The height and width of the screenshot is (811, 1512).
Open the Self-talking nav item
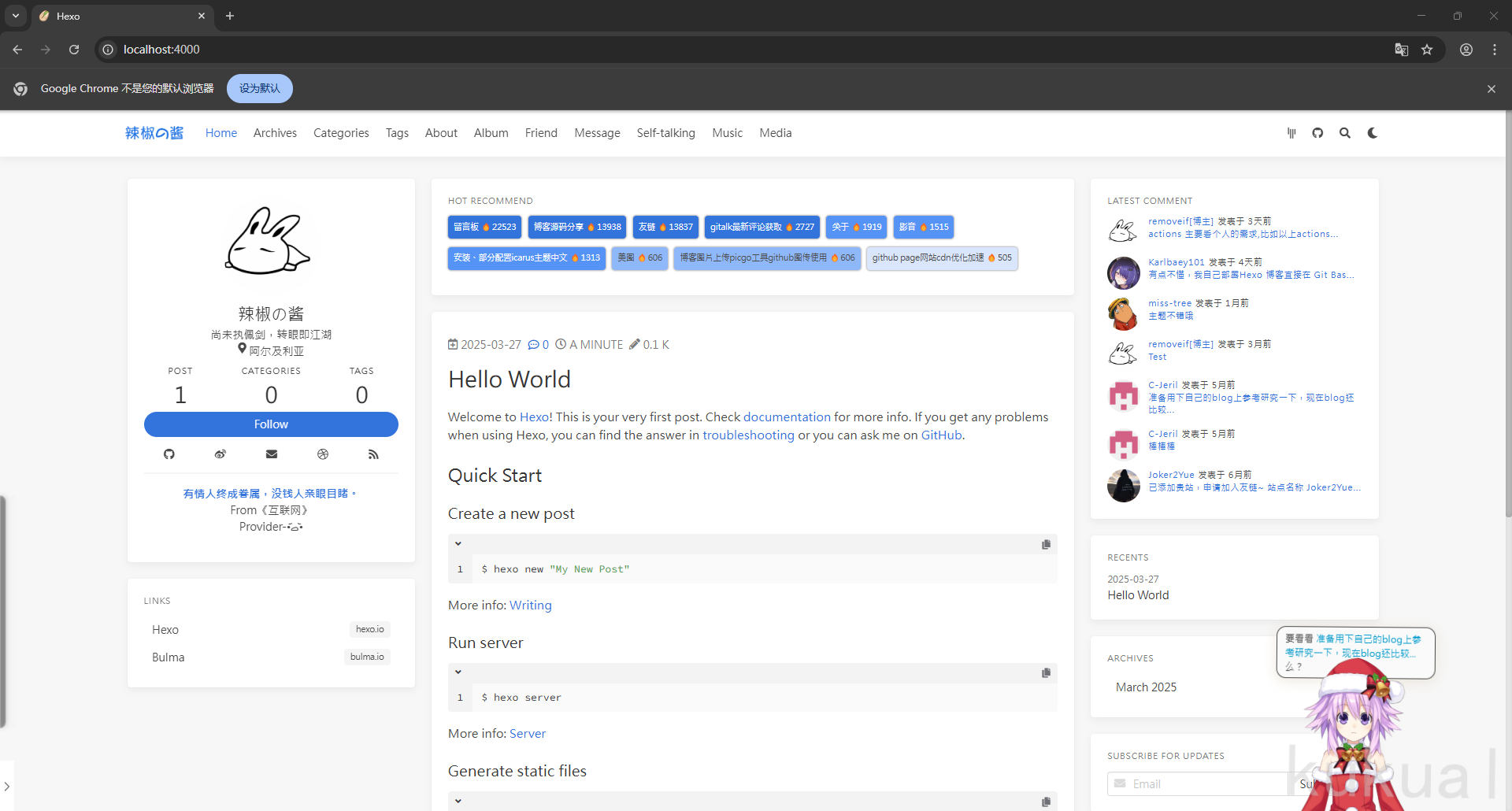(666, 133)
